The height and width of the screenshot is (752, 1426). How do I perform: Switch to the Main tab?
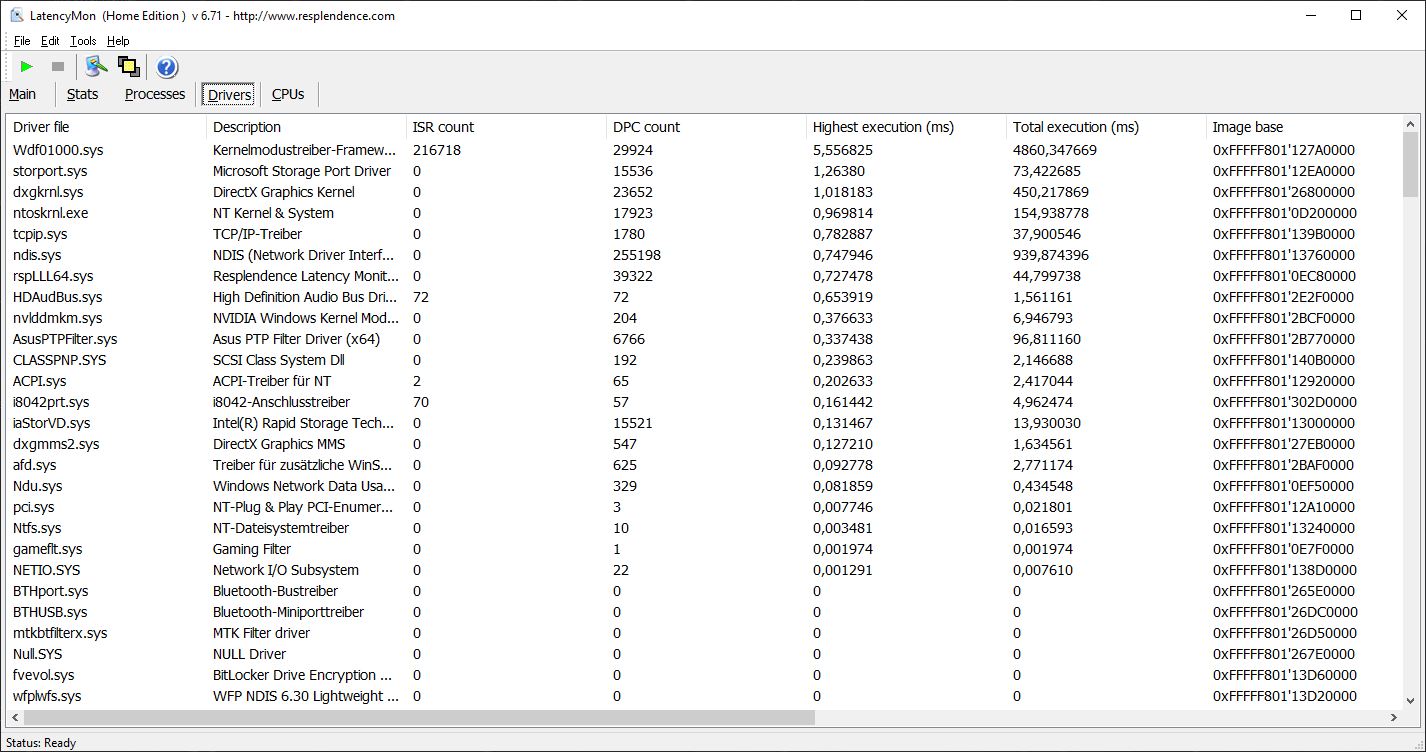pyautogui.click(x=23, y=94)
